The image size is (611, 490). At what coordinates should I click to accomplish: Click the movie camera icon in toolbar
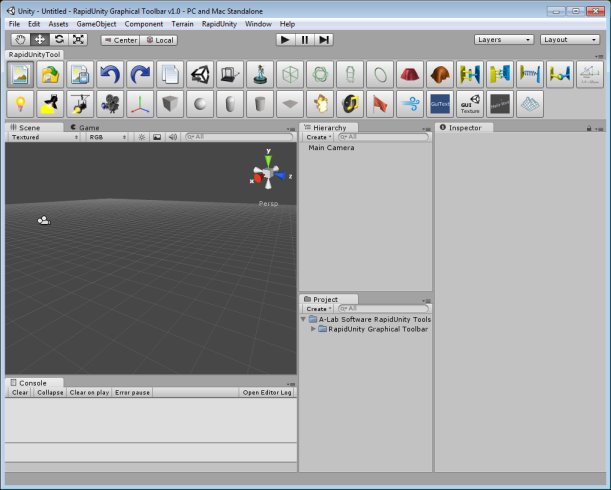[x=109, y=104]
